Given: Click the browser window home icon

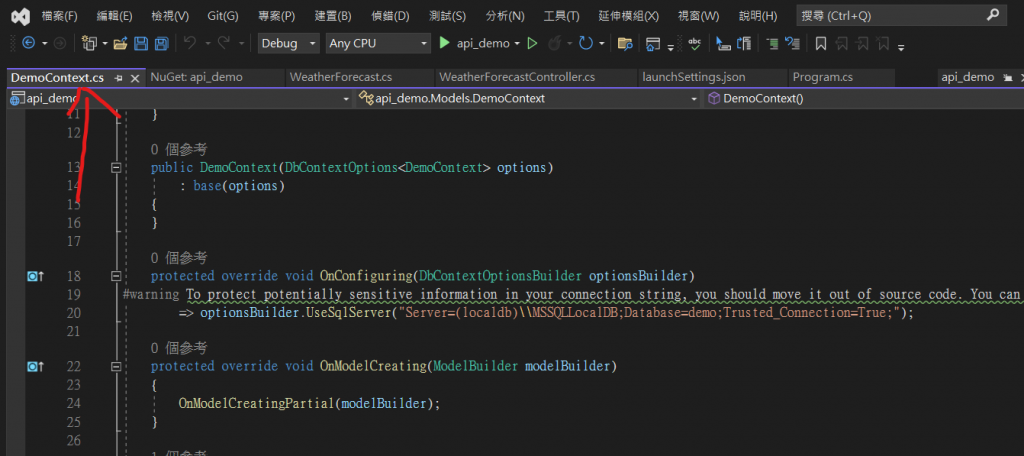Looking at the screenshot, I should tap(652, 44).
